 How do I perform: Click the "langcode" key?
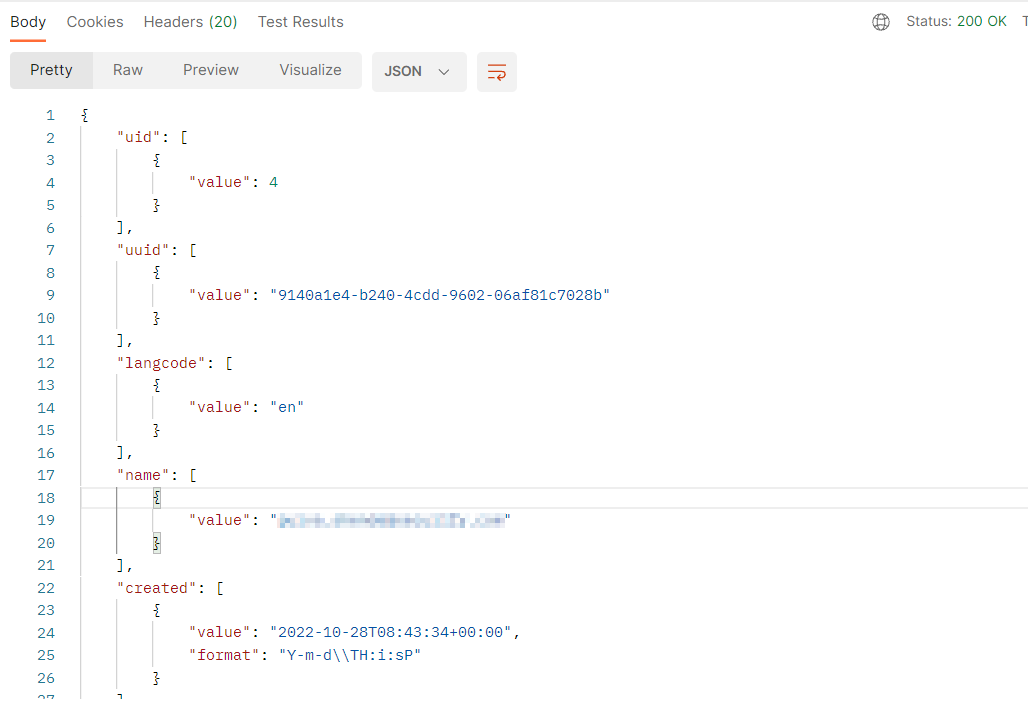coord(162,363)
